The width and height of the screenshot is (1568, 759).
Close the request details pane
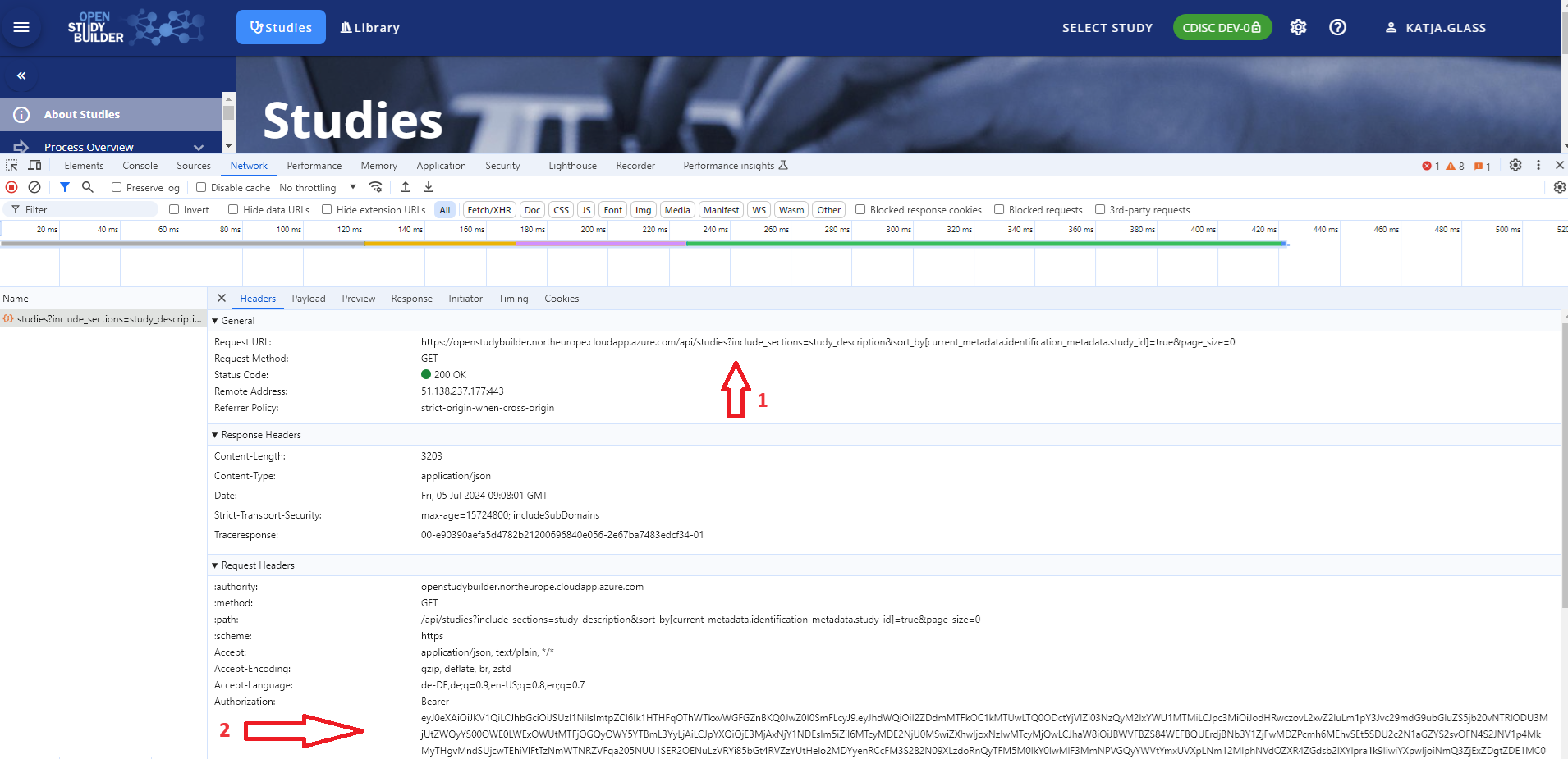(x=222, y=298)
